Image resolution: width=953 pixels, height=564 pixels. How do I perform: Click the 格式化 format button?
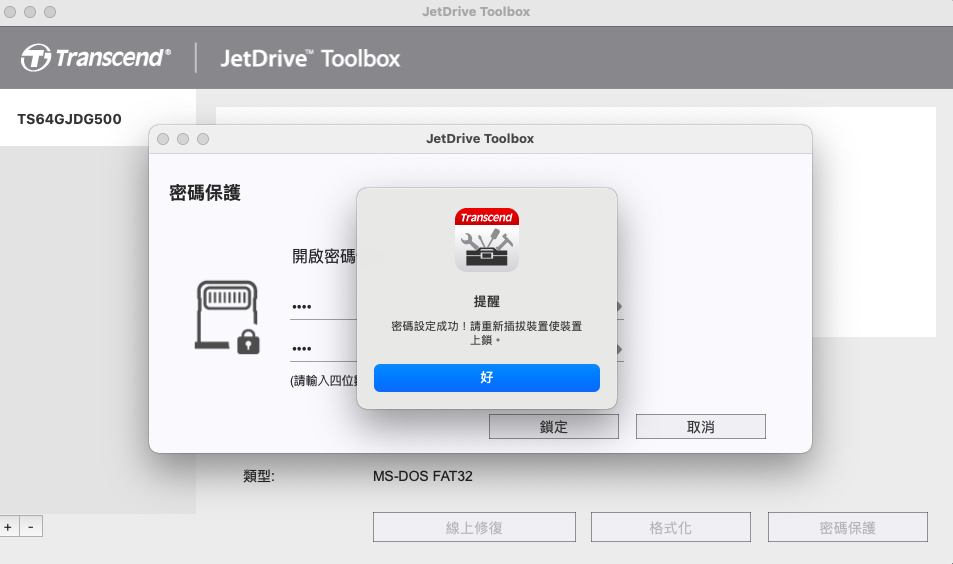tap(670, 527)
